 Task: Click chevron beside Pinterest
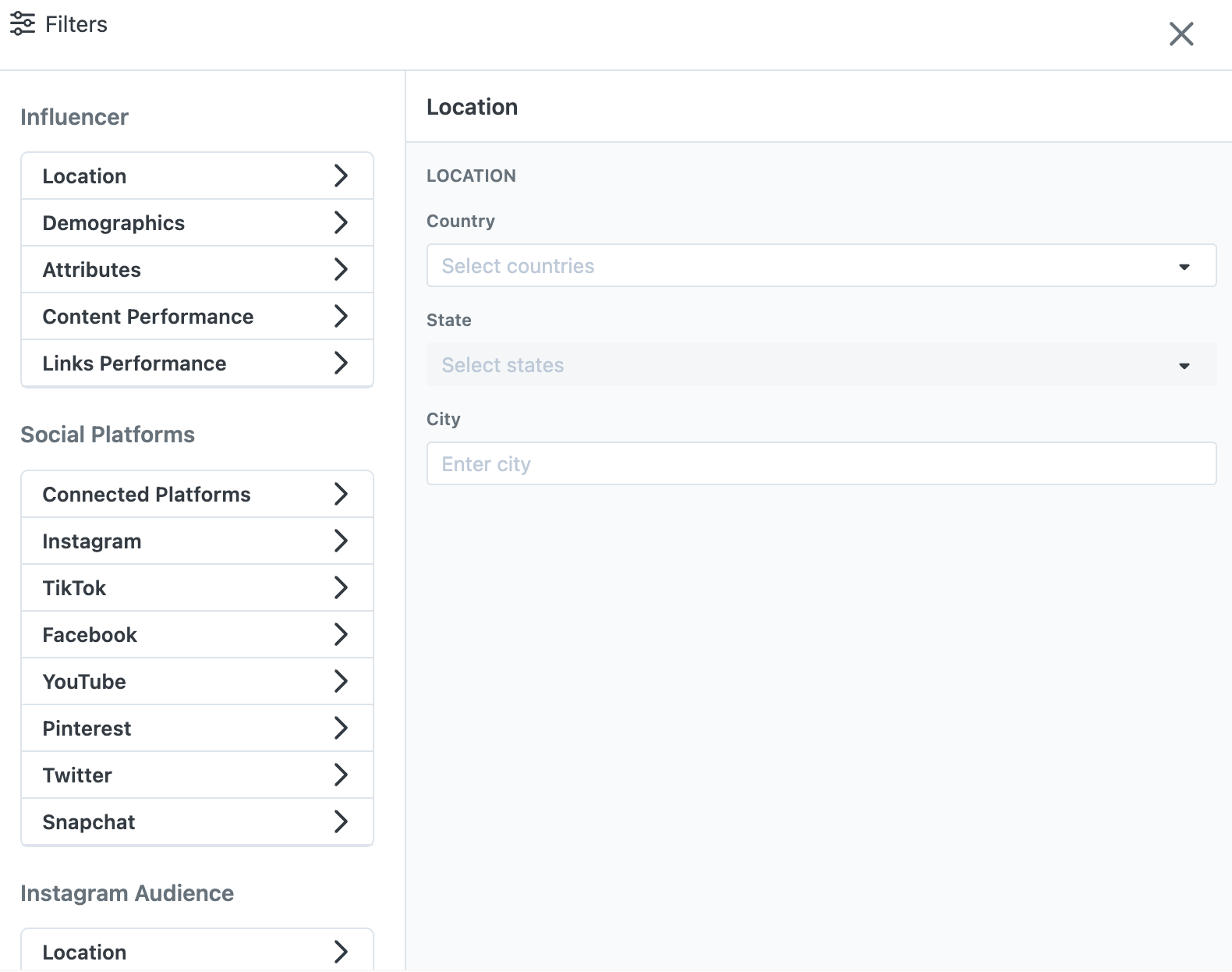pos(341,728)
